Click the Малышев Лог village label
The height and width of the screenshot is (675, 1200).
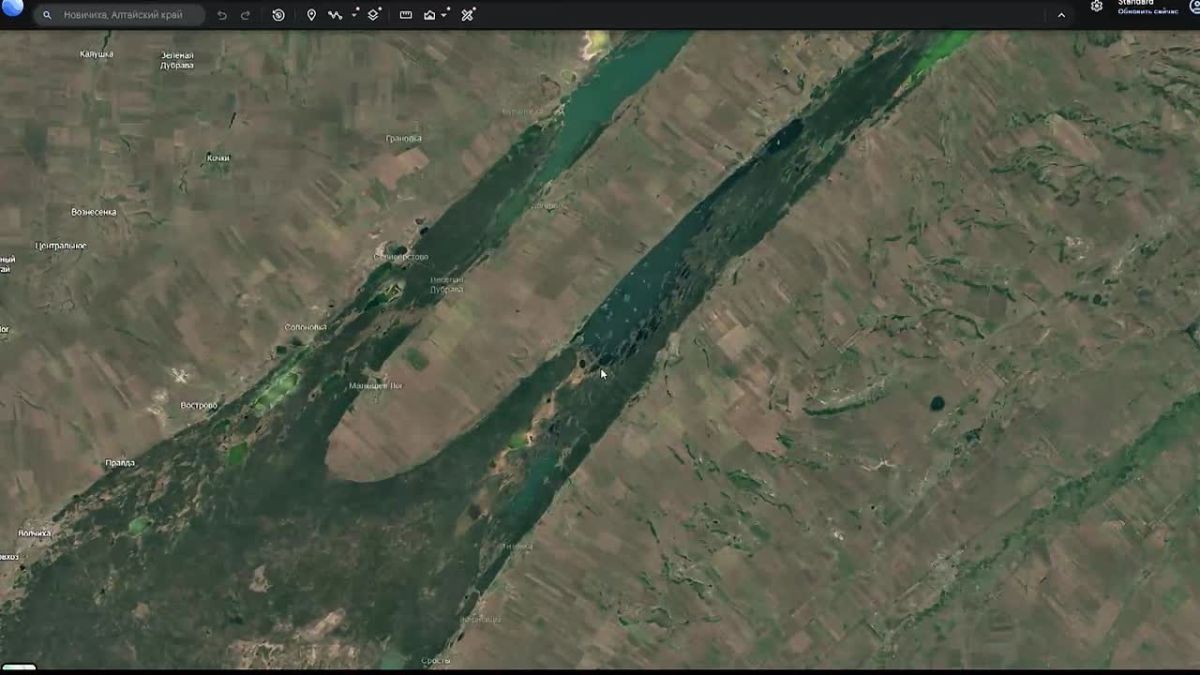(376, 385)
